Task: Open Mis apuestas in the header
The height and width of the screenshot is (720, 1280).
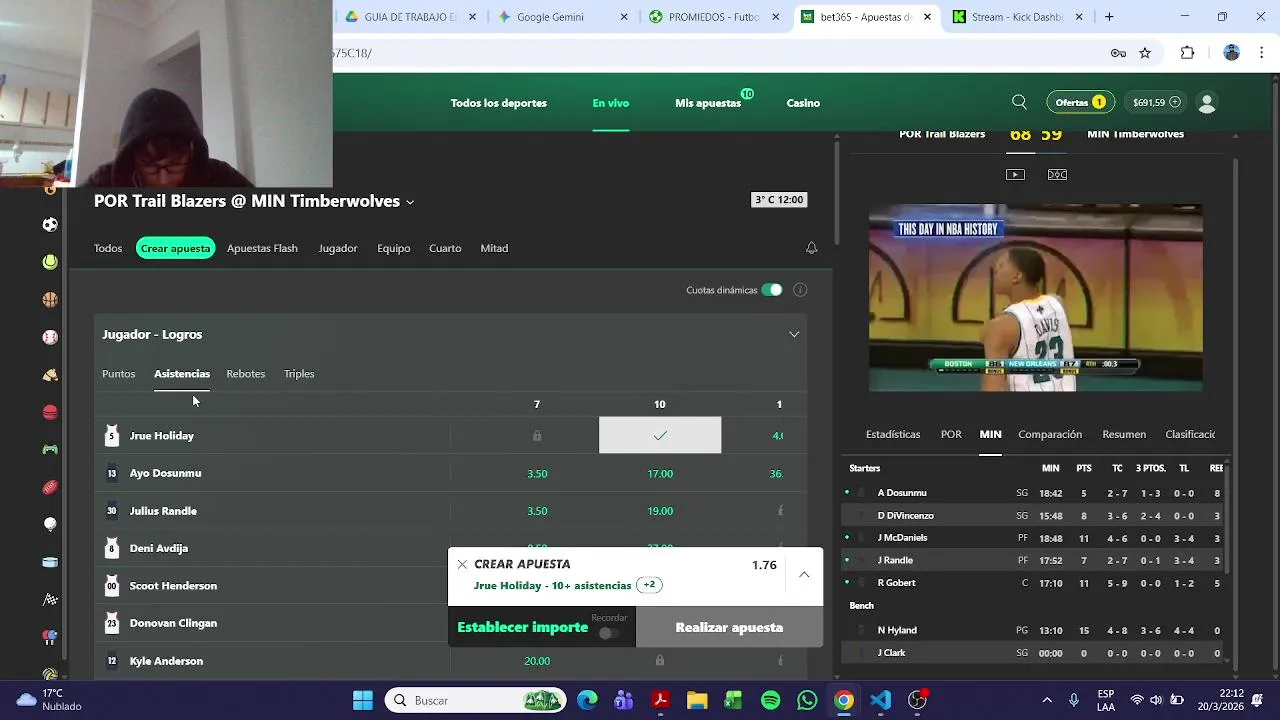Action: tap(708, 103)
